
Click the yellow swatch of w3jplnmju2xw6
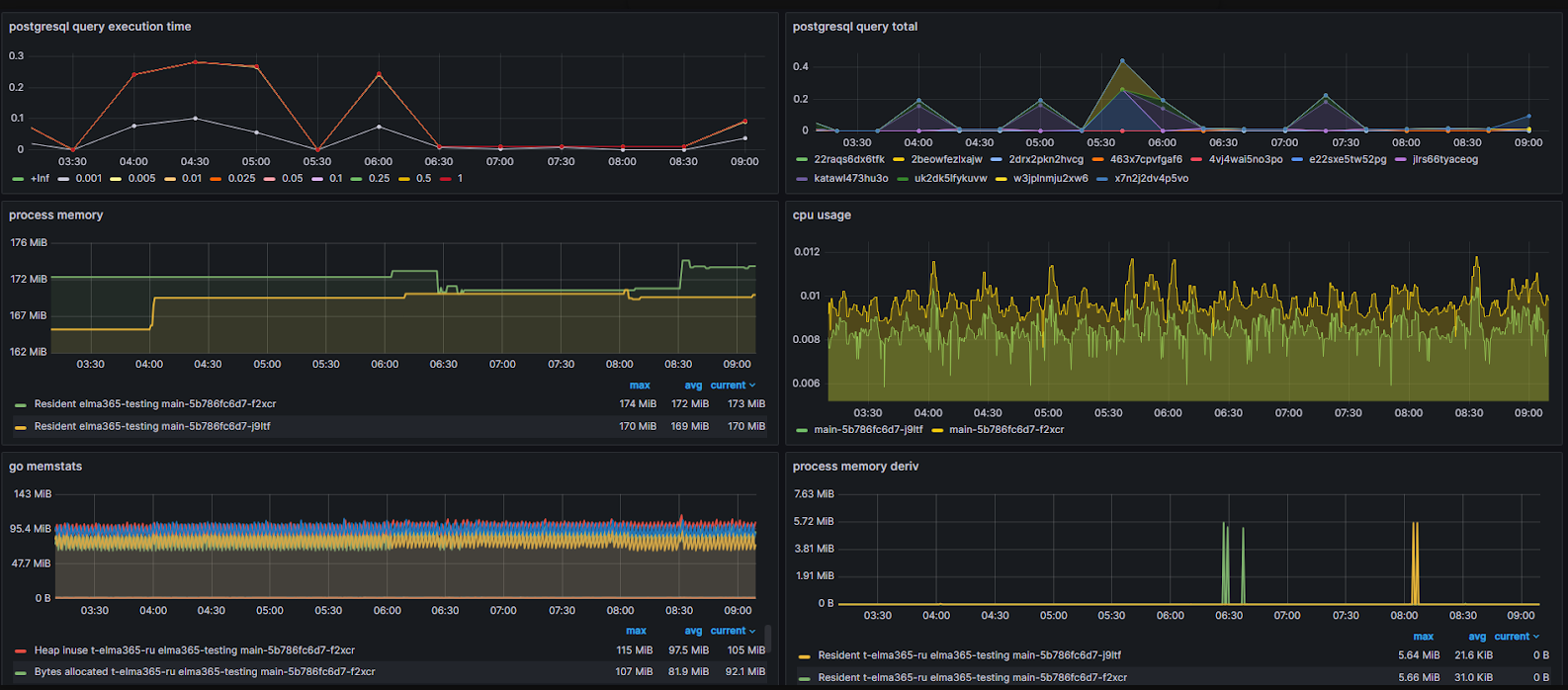pyautogui.click(x=1001, y=179)
